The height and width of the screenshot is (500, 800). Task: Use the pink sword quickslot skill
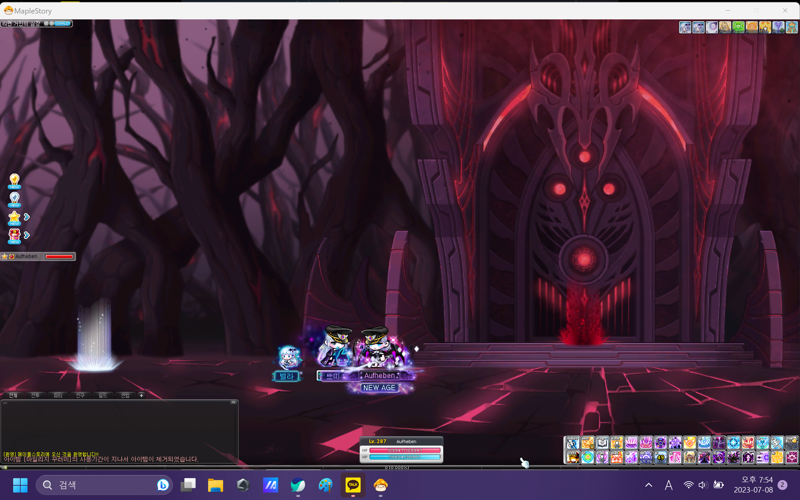(675, 457)
